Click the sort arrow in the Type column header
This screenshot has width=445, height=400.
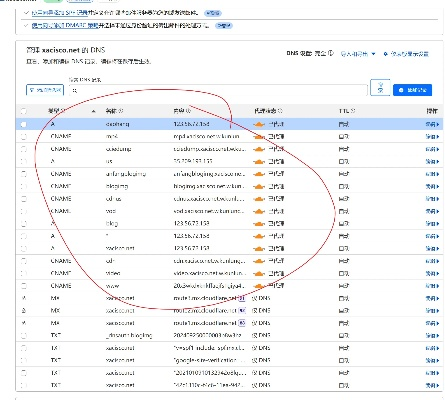94,111
